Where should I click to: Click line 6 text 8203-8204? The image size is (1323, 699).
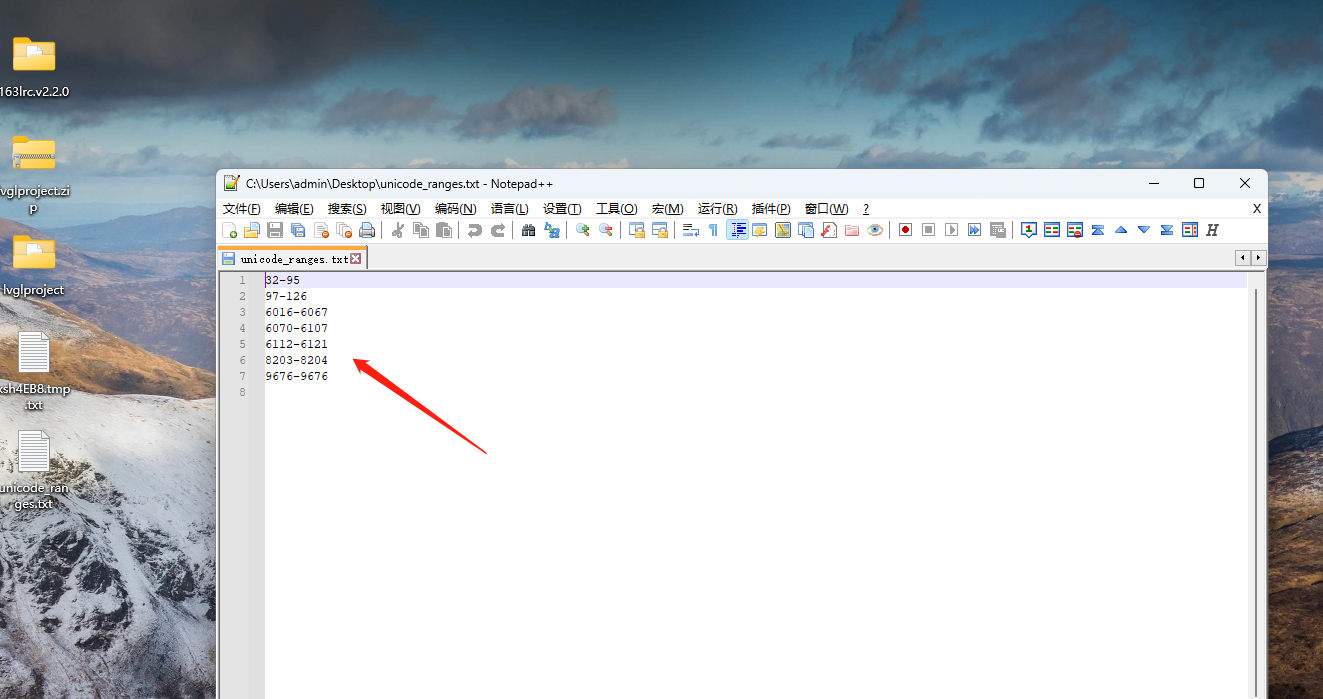click(297, 360)
